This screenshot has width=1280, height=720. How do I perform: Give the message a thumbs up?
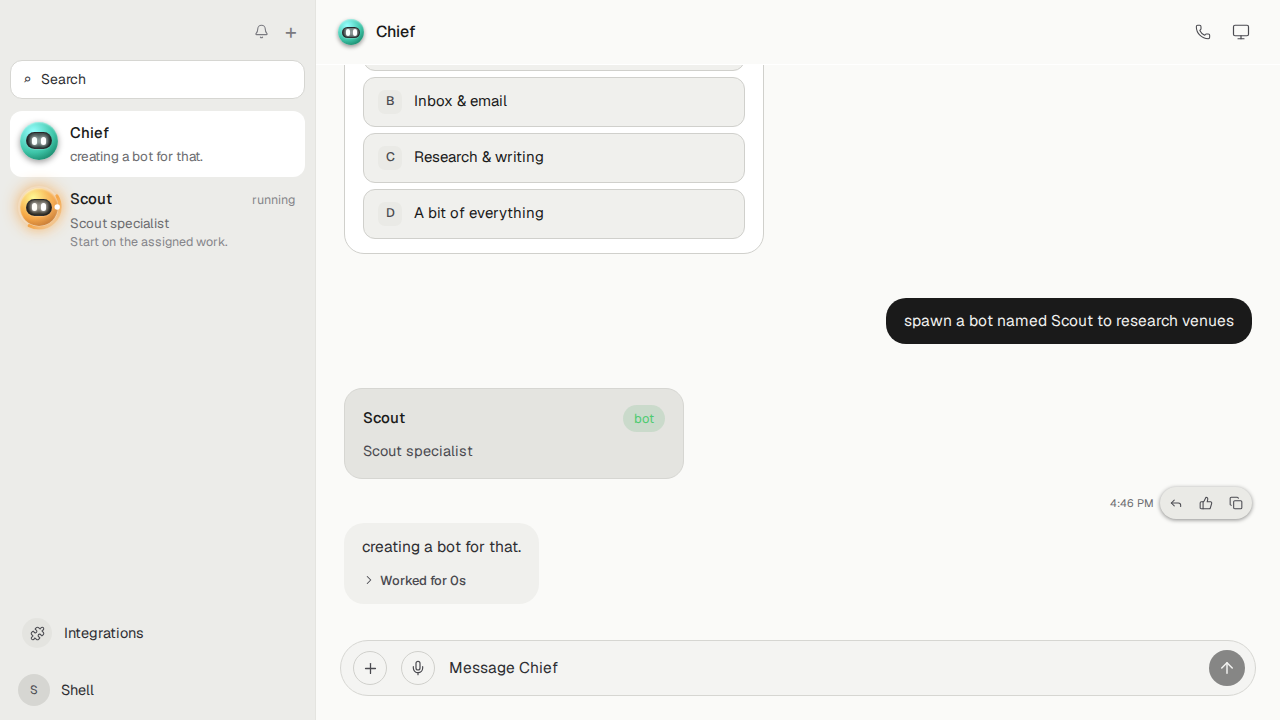point(1206,503)
